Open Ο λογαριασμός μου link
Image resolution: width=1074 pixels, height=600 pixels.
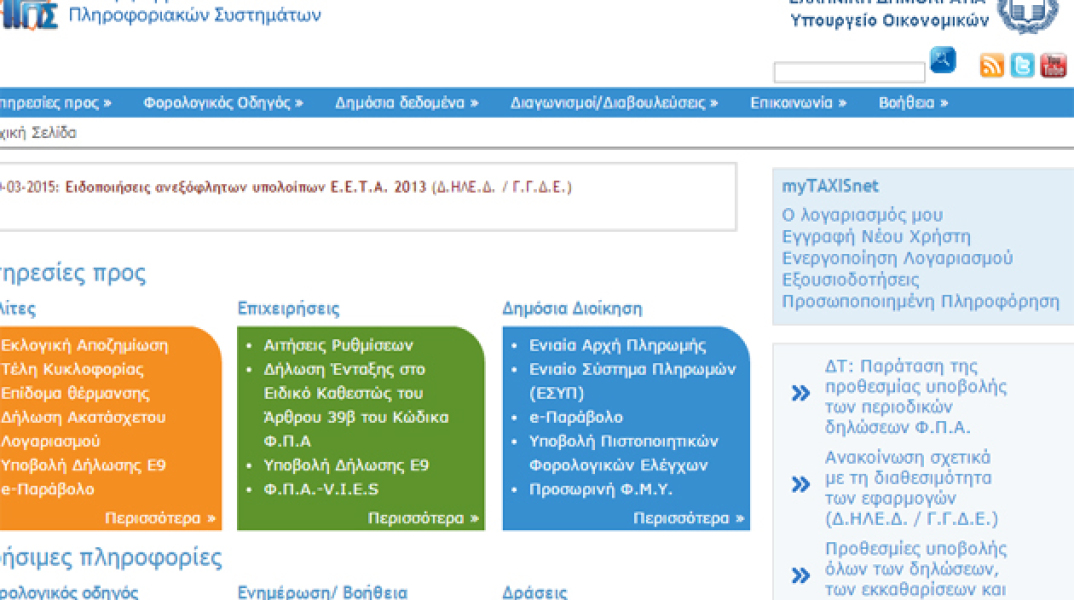(862, 215)
